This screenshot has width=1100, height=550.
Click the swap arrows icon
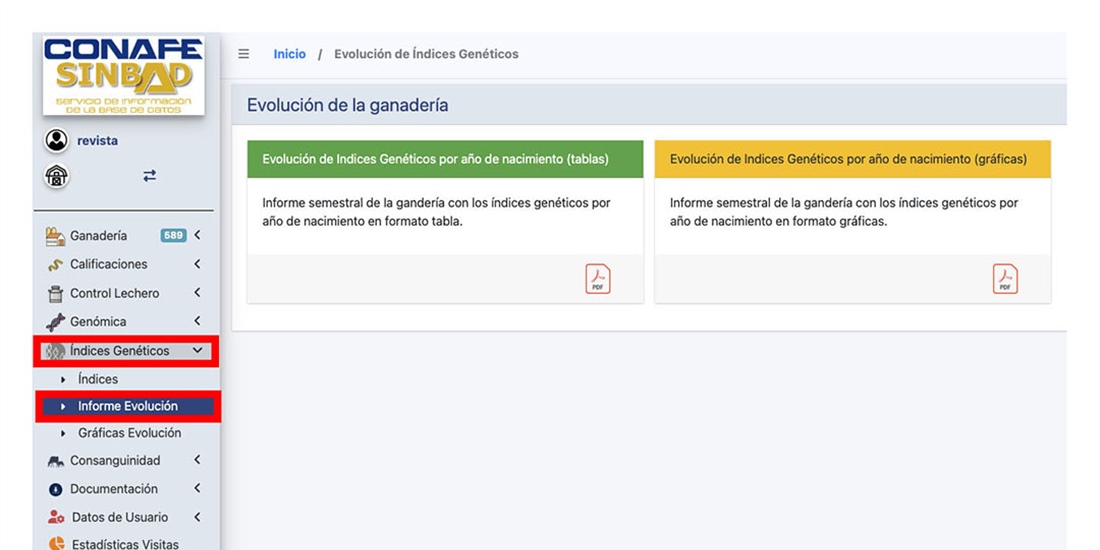tap(149, 176)
